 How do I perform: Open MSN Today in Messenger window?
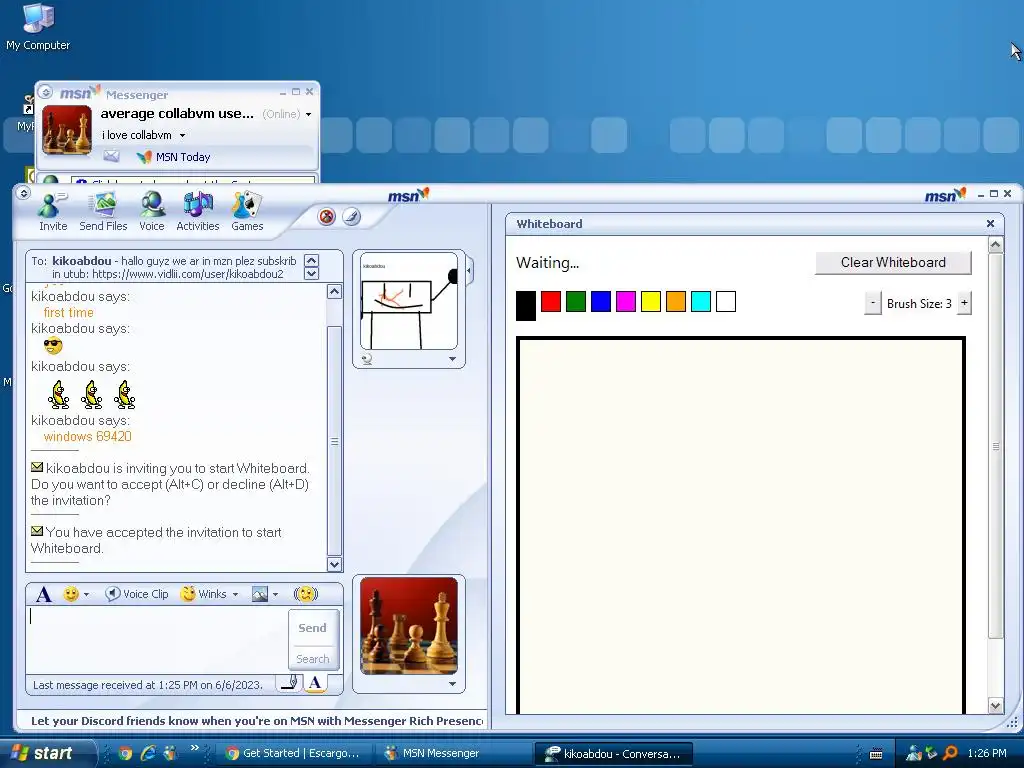click(174, 157)
